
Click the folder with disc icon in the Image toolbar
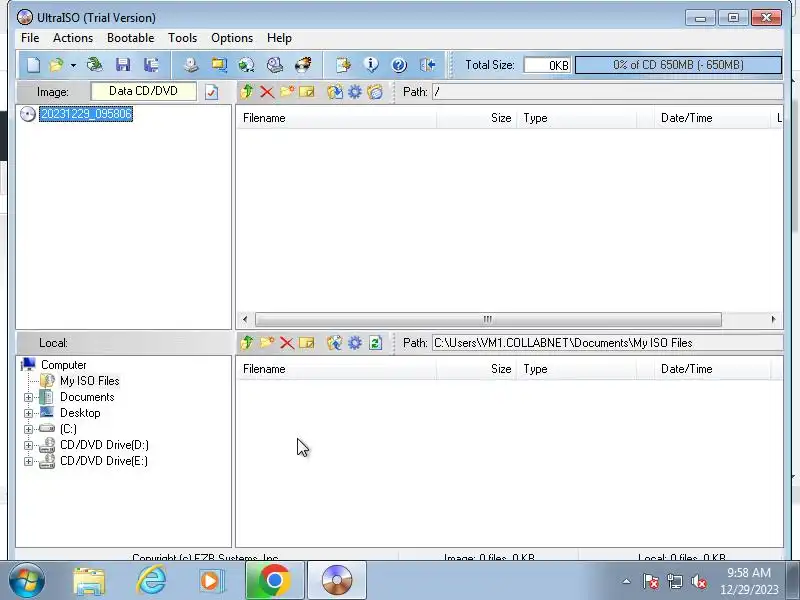pos(375,92)
